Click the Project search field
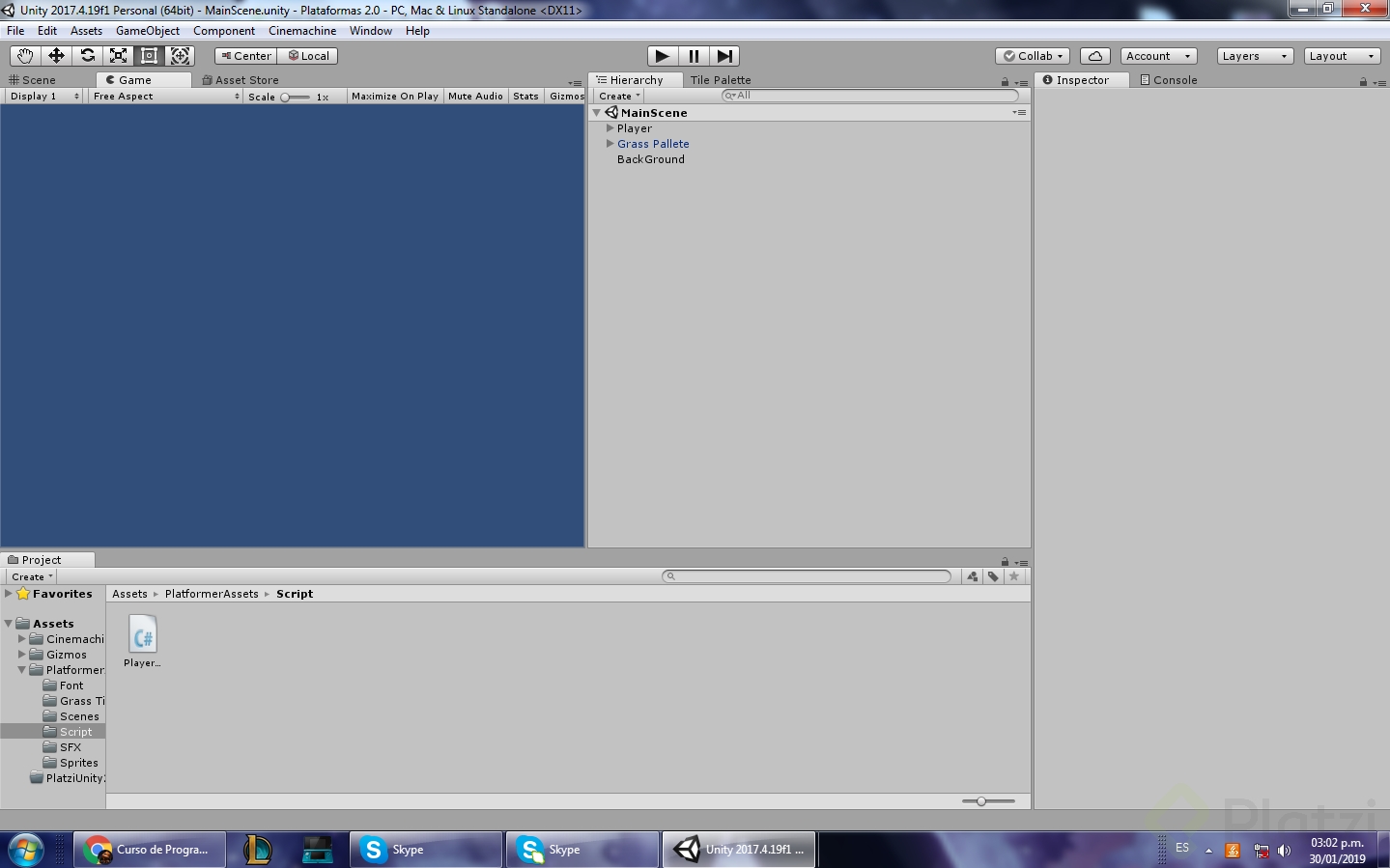 pyautogui.click(x=807, y=576)
